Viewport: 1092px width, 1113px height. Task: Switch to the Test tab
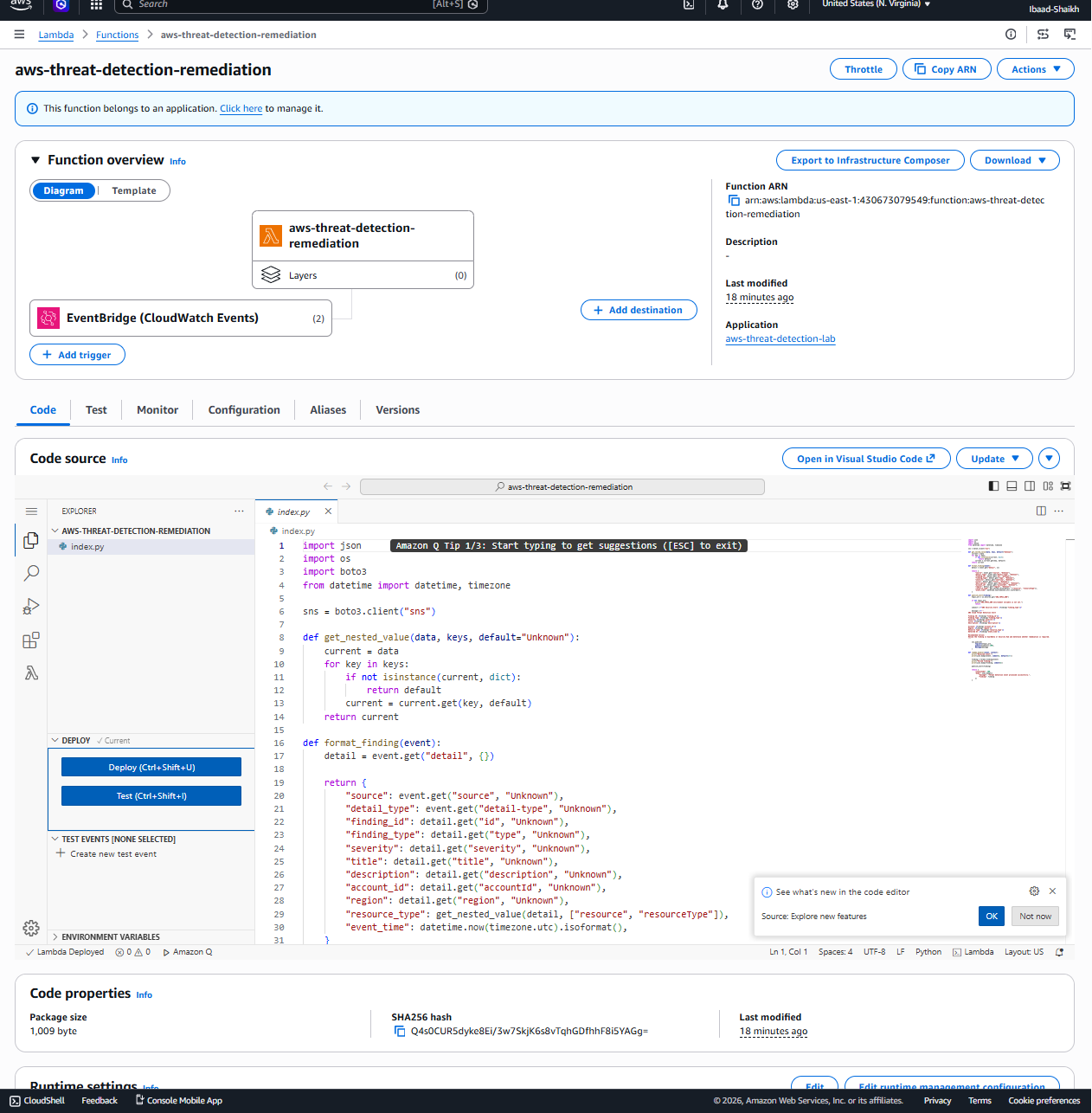point(96,410)
